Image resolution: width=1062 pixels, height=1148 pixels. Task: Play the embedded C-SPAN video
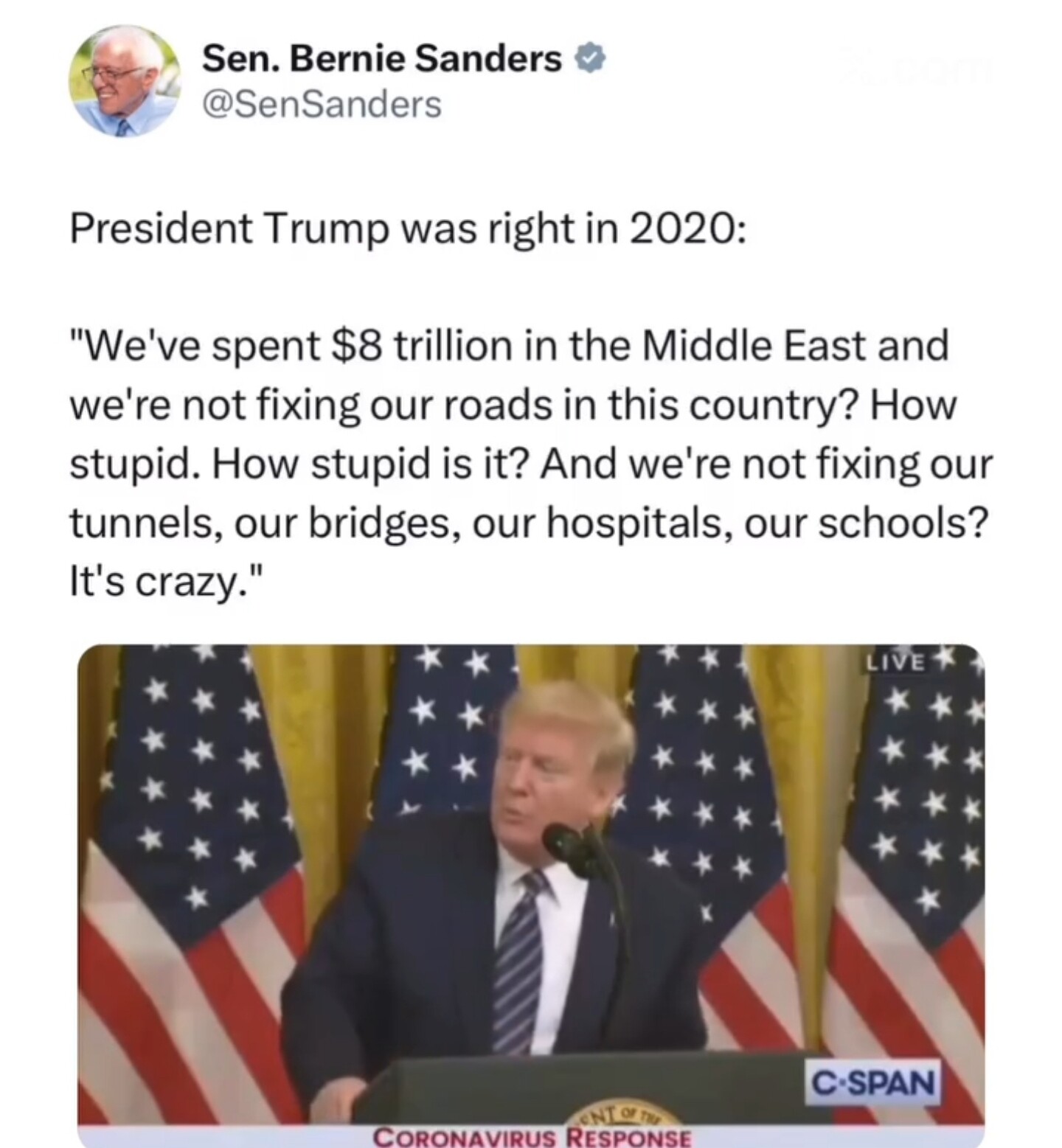(x=531, y=895)
